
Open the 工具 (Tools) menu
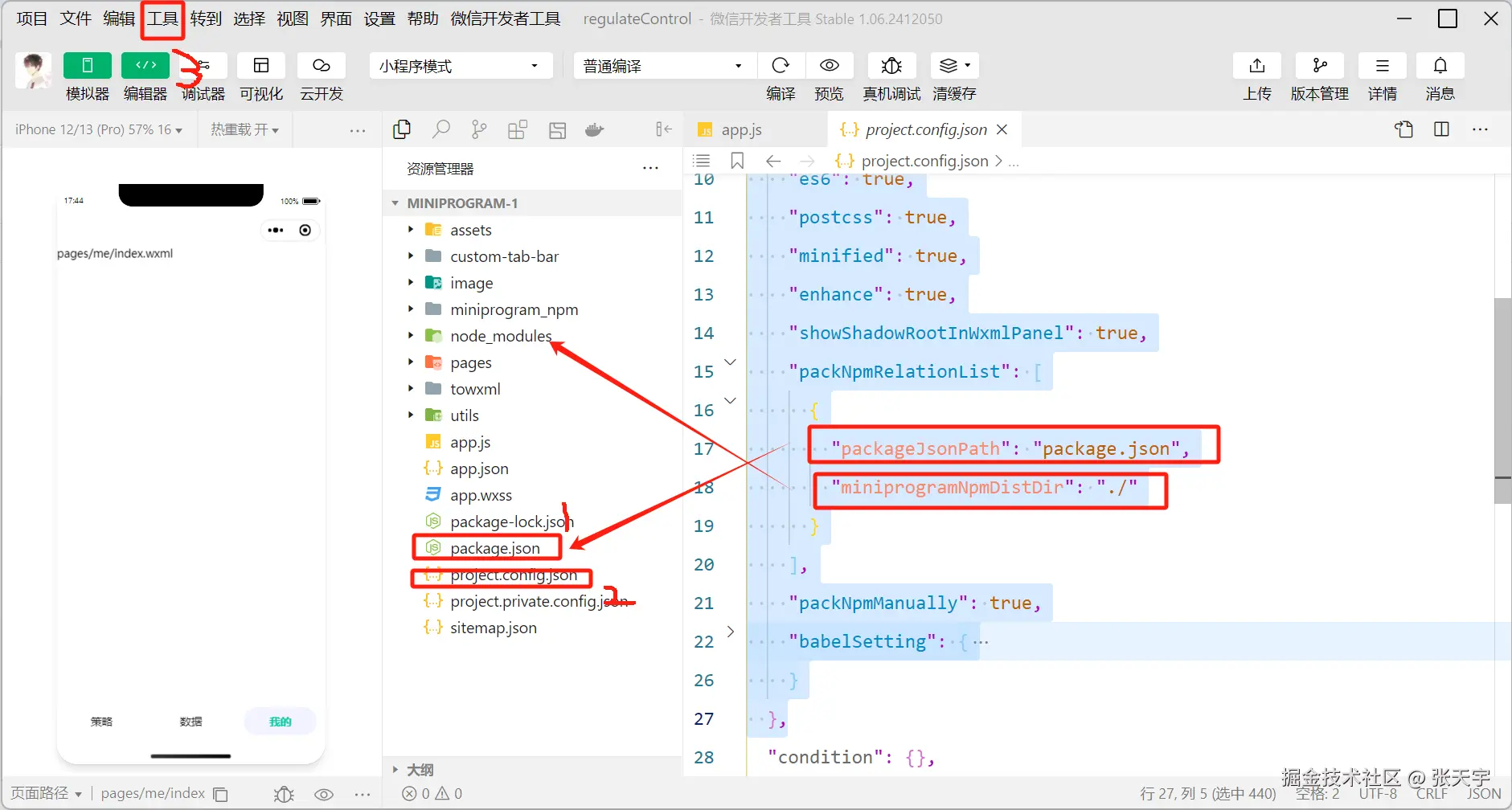pyautogui.click(x=162, y=18)
